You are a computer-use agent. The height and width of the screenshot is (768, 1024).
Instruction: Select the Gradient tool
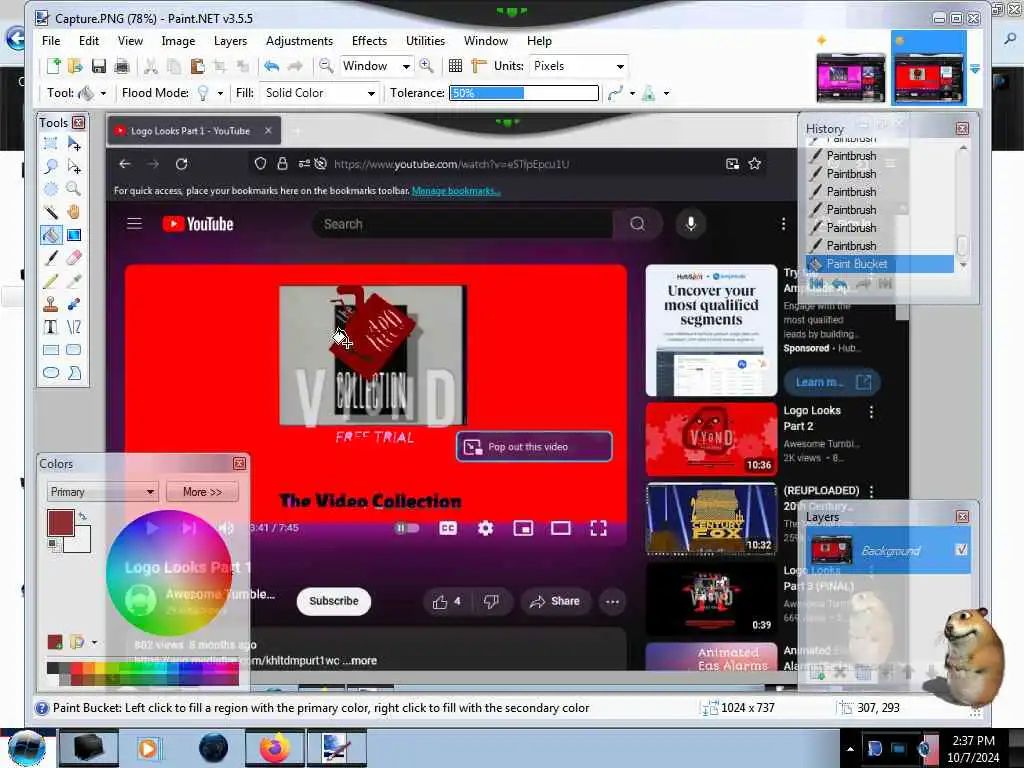click(74, 234)
